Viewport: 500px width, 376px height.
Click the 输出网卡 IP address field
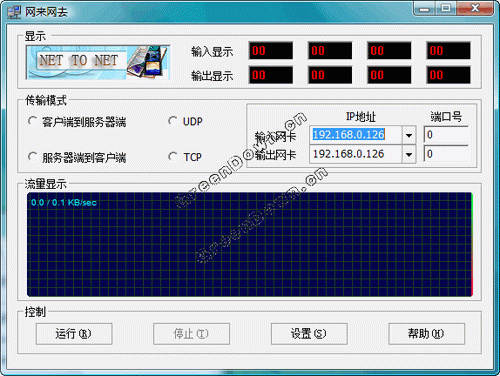(356, 154)
